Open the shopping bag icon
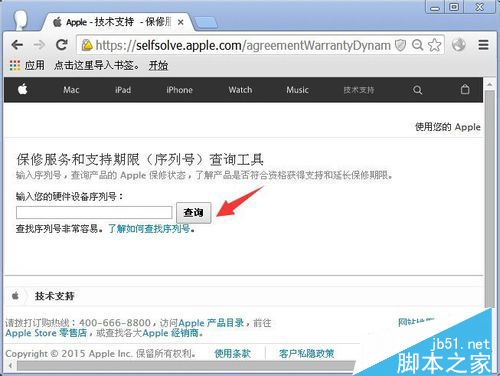This screenshot has height=376, width=500. click(x=465, y=89)
